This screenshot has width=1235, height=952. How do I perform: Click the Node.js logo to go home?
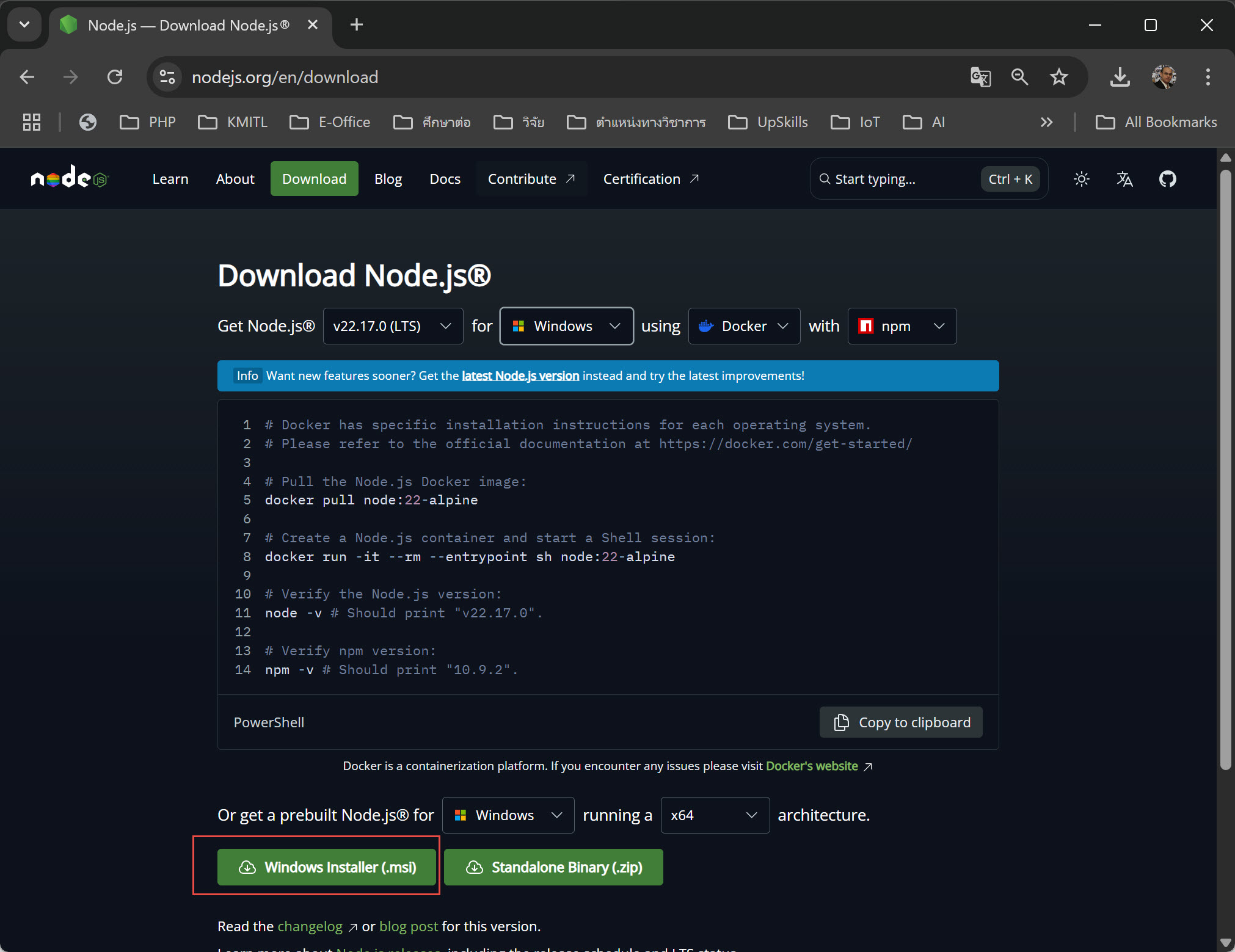69,178
